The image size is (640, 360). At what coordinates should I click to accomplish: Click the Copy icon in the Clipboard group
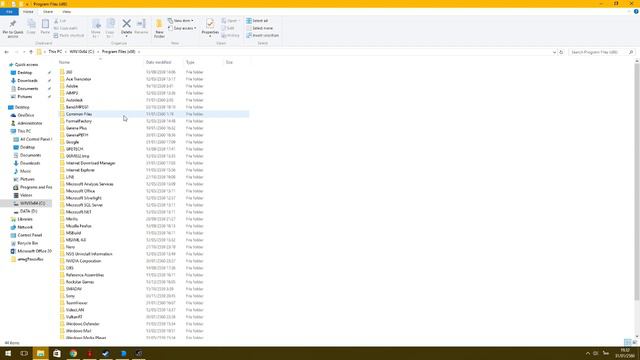click(31, 24)
